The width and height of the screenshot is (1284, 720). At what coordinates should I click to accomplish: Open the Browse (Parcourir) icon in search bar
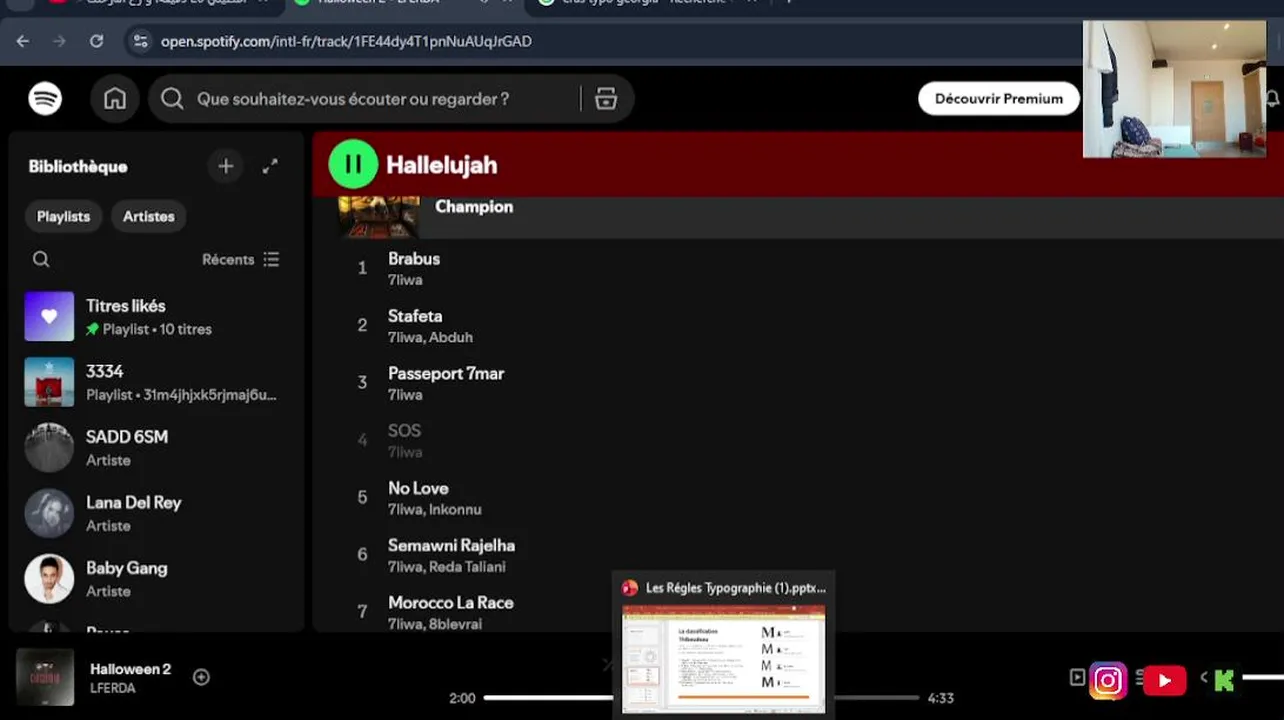(x=606, y=99)
